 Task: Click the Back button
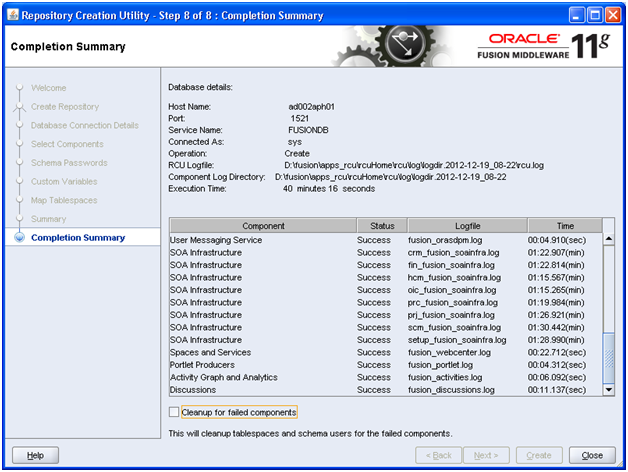(x=439, y=455)
